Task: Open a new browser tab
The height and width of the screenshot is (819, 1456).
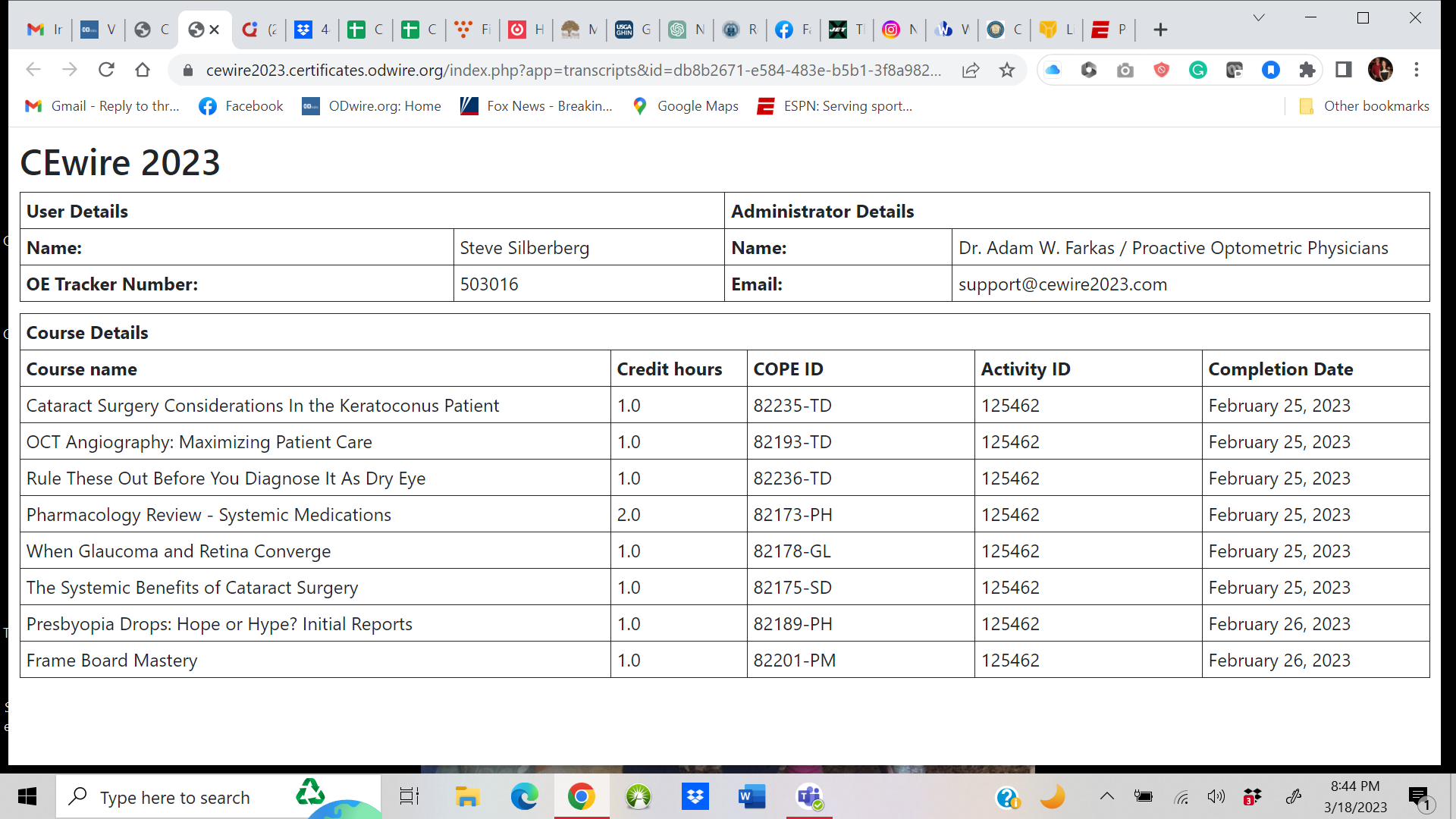Action: click(1160, 30)
